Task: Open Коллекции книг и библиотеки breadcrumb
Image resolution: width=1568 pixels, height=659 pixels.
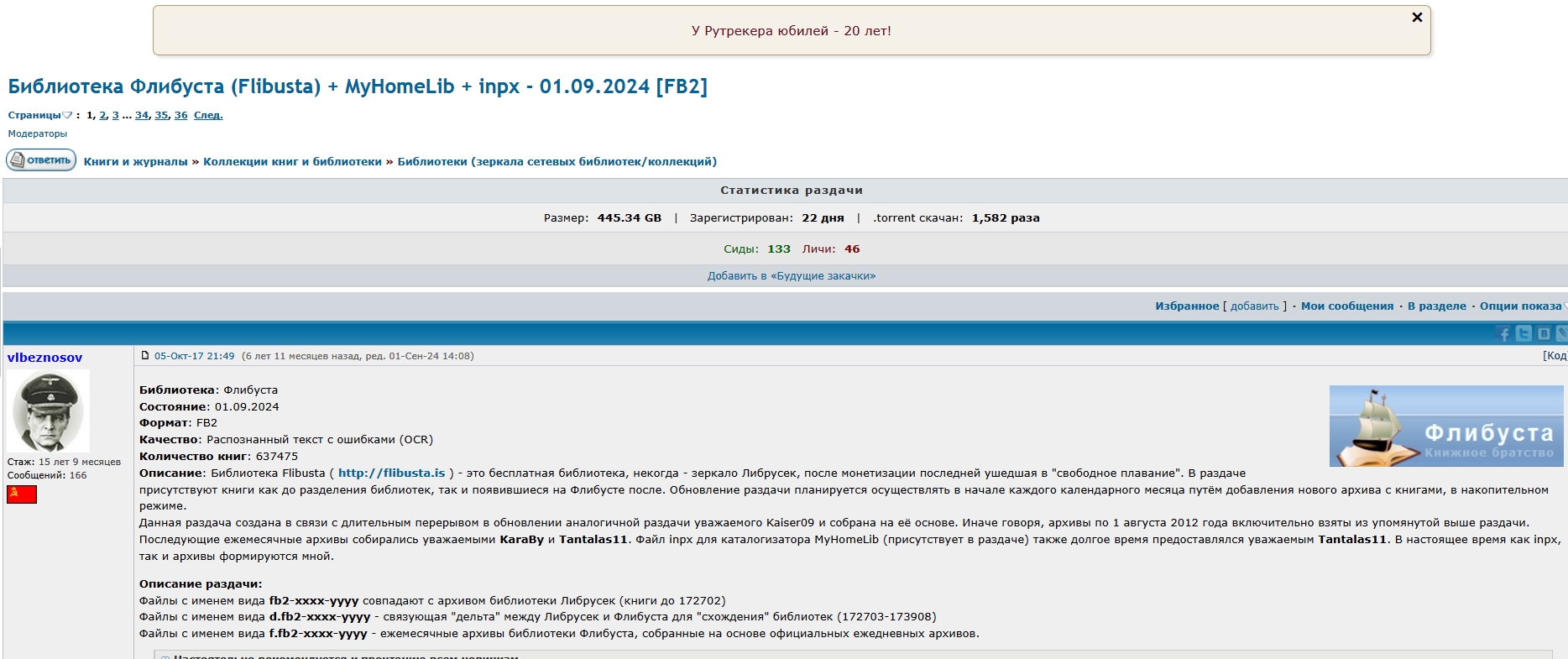Action: click(x=292, y=161)
